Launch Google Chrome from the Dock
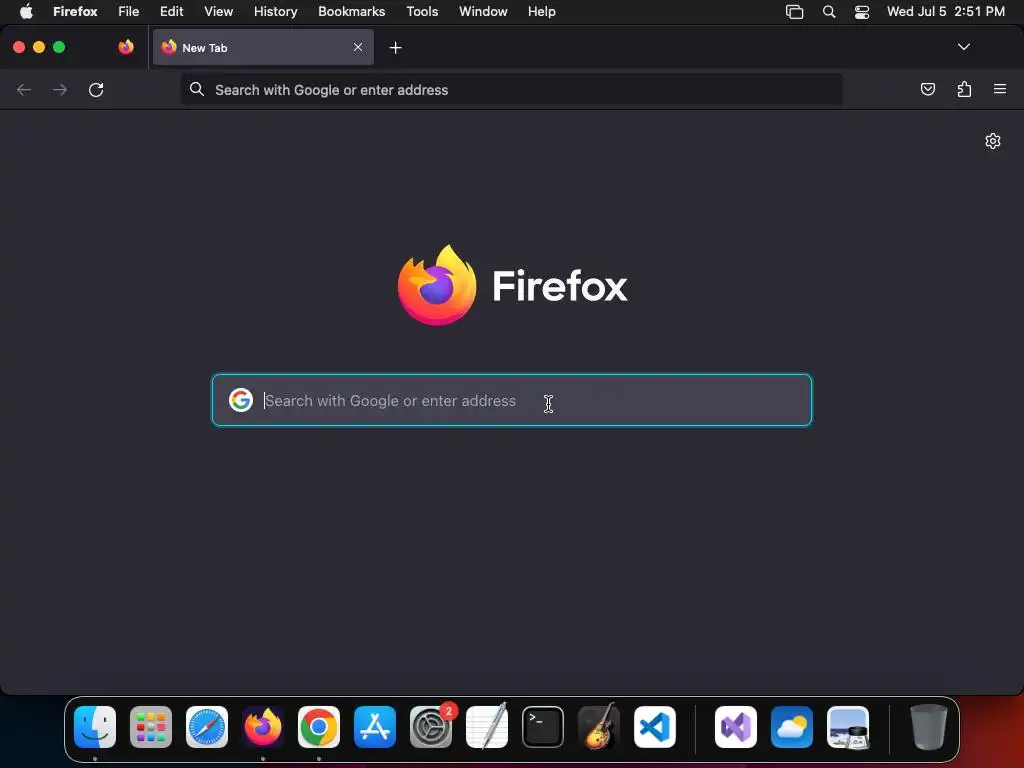Screen dimensions: 1024x768 pos(319,727)
